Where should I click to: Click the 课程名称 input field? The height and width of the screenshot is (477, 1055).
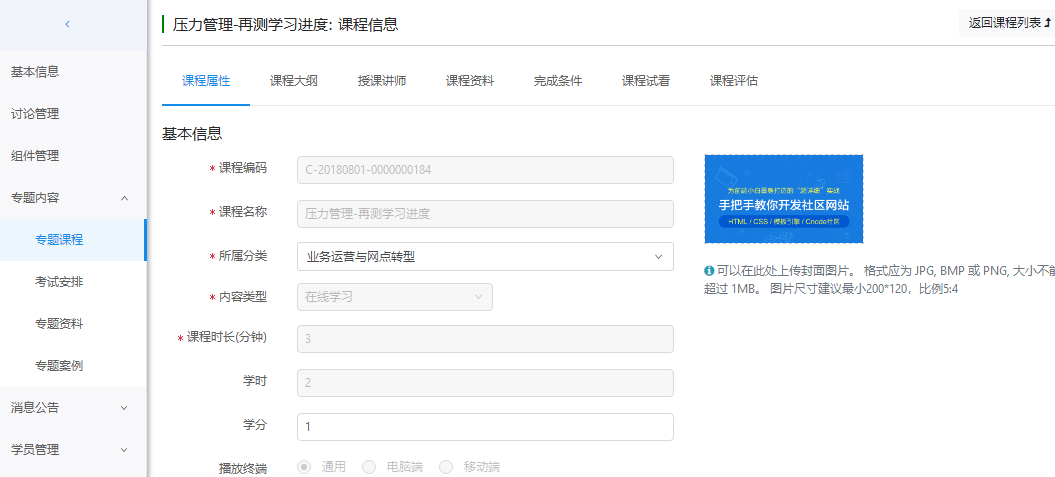485,214
